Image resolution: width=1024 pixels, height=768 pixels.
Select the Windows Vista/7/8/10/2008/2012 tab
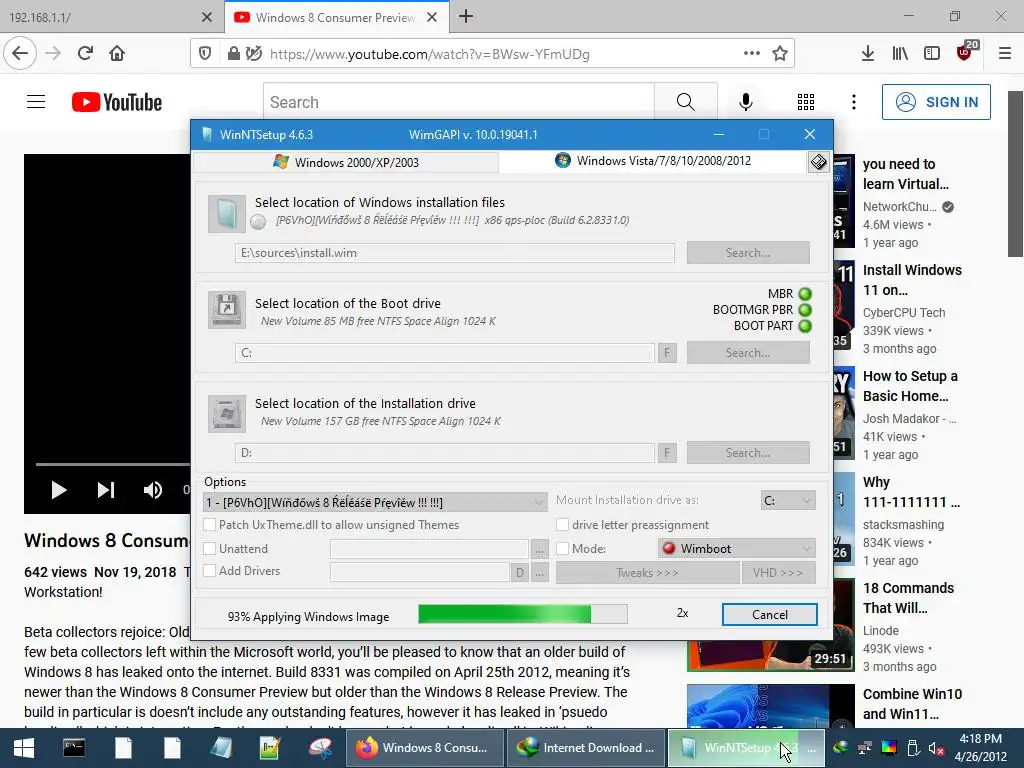pos(653,161)
